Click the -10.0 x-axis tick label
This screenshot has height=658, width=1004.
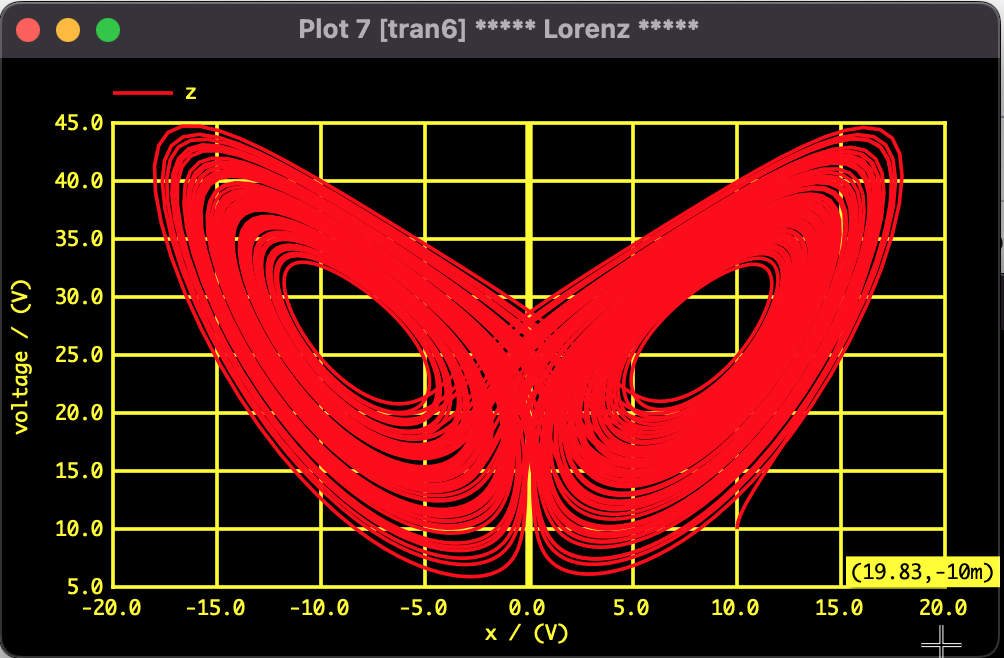319,608
